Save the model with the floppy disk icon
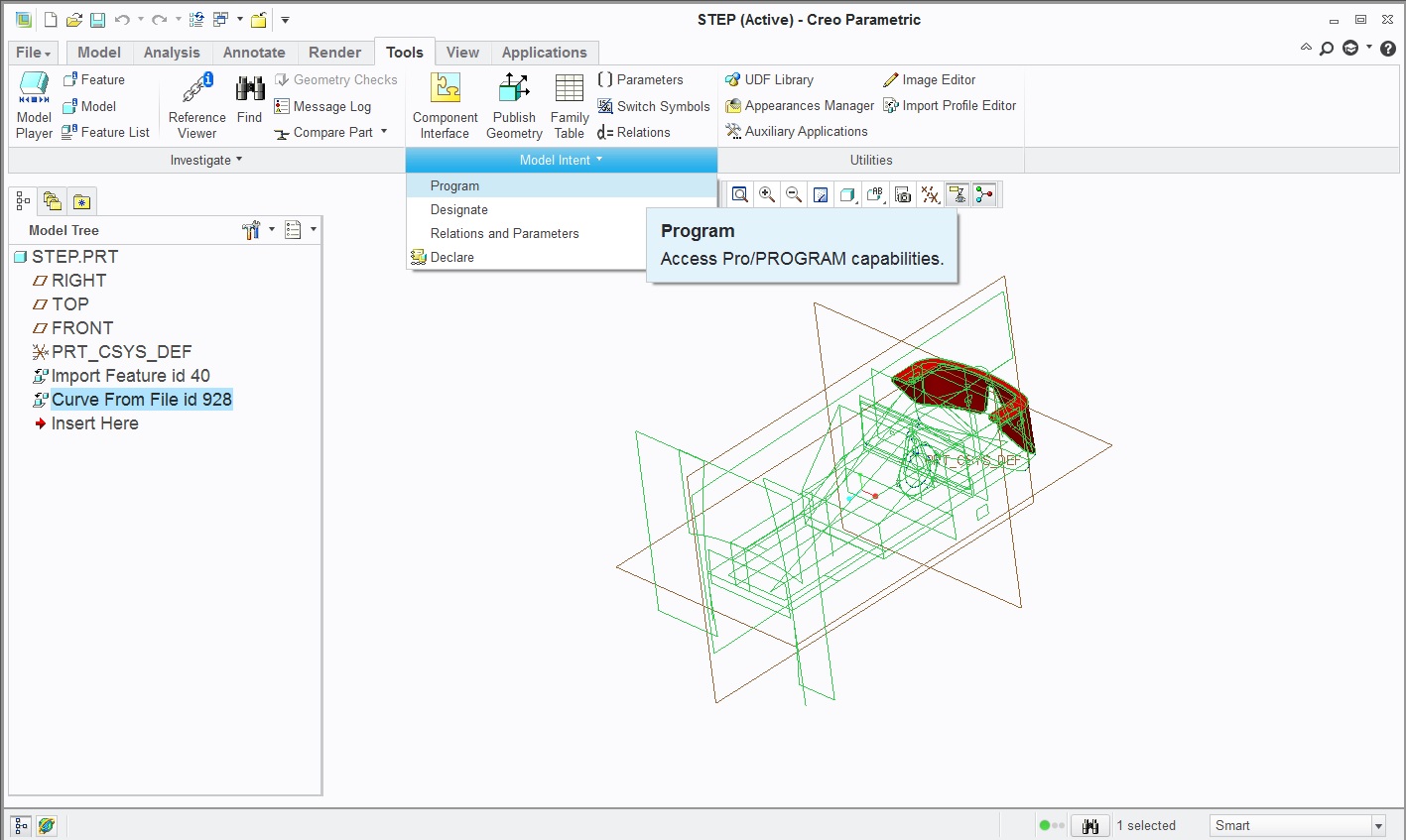This screenshot has width=1406, height=840. (x=97, y=20)
